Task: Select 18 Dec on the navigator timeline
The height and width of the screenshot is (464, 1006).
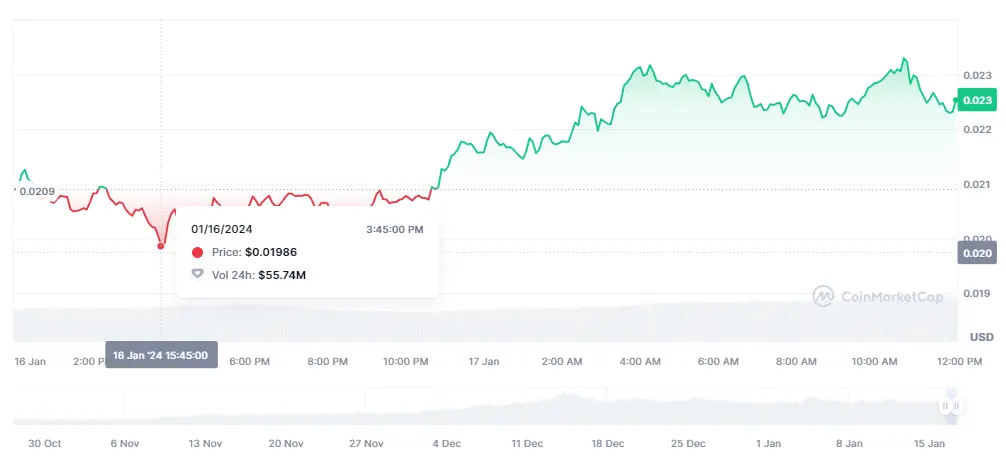Action: [607, 443]
